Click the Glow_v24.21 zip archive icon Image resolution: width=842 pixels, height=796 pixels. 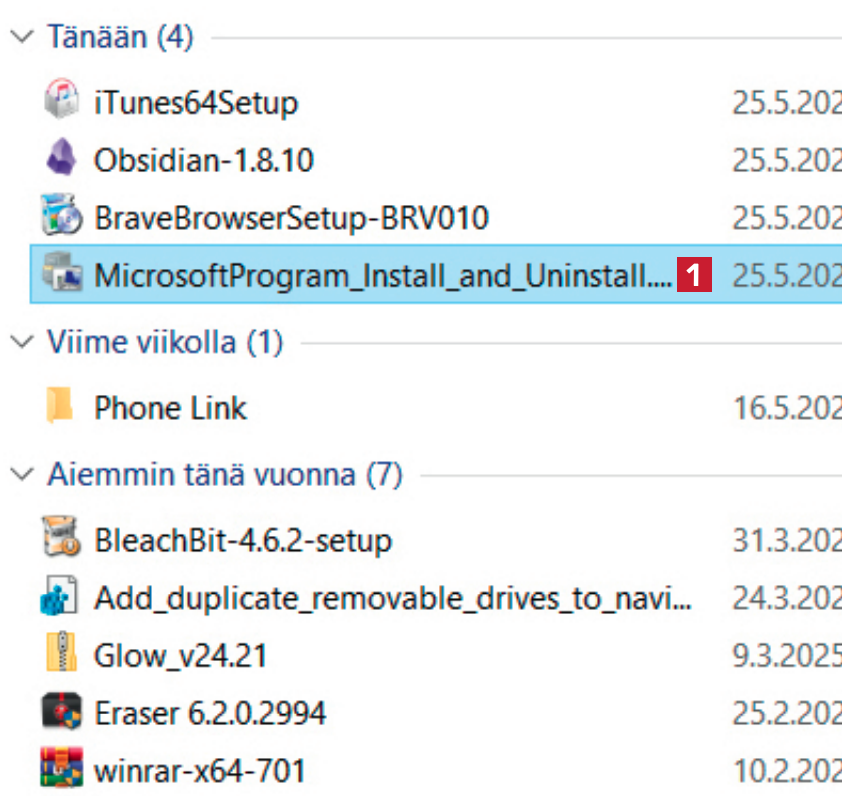click(61, 655)
